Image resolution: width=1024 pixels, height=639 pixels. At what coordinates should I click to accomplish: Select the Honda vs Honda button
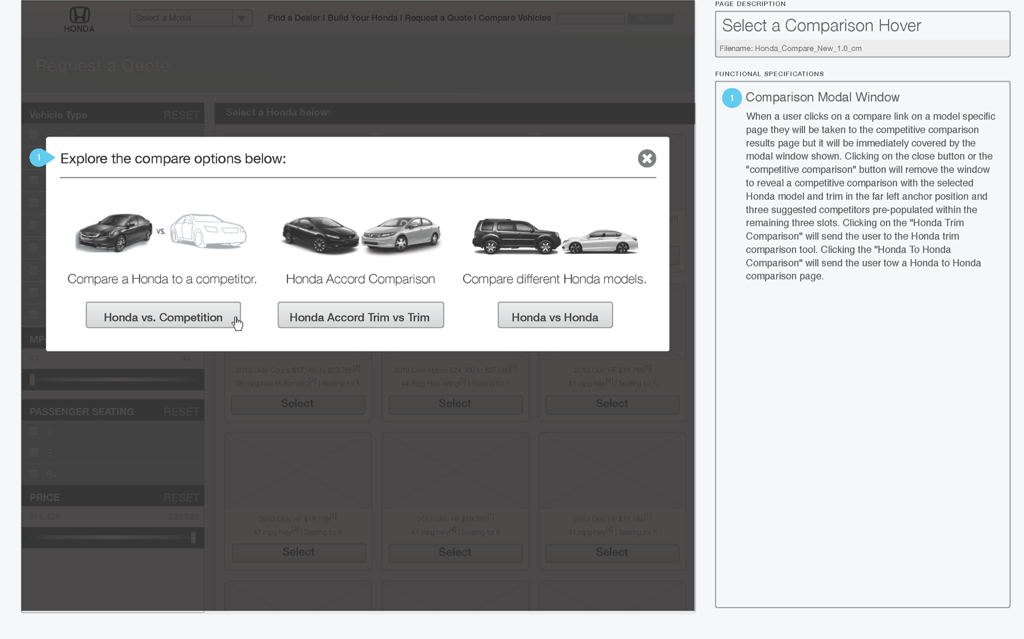click(555, 317)
